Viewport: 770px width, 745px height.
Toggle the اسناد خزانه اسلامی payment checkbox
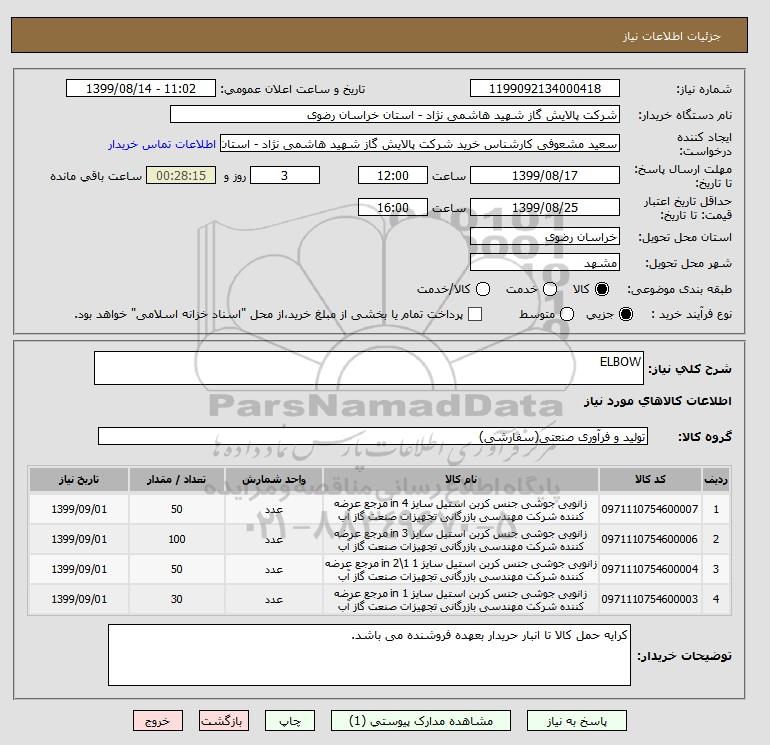pos(475,314)
